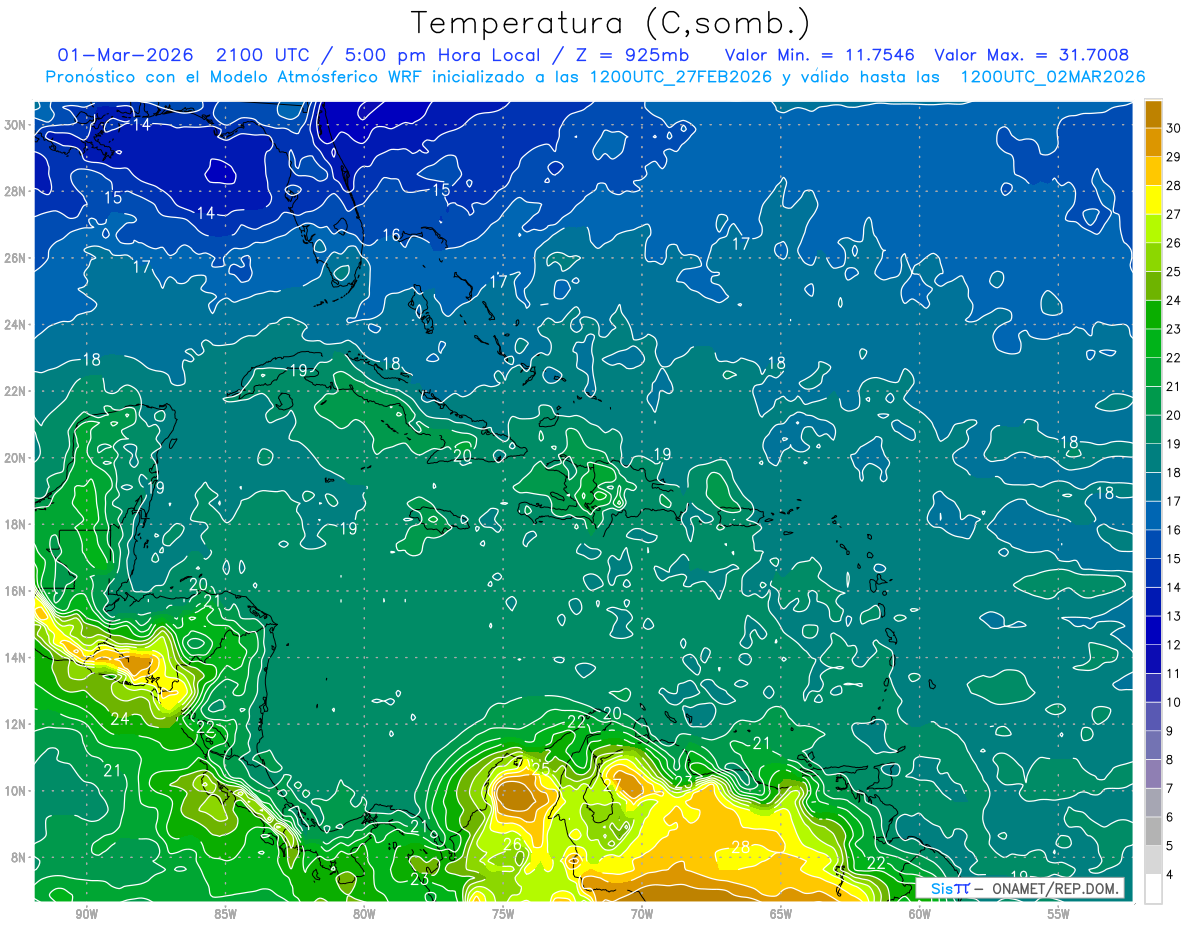The image size is (1200, 927).
Task: Select the date text "01-Mar-2026"
Action: pyautogui.click(x=124, y=55)
